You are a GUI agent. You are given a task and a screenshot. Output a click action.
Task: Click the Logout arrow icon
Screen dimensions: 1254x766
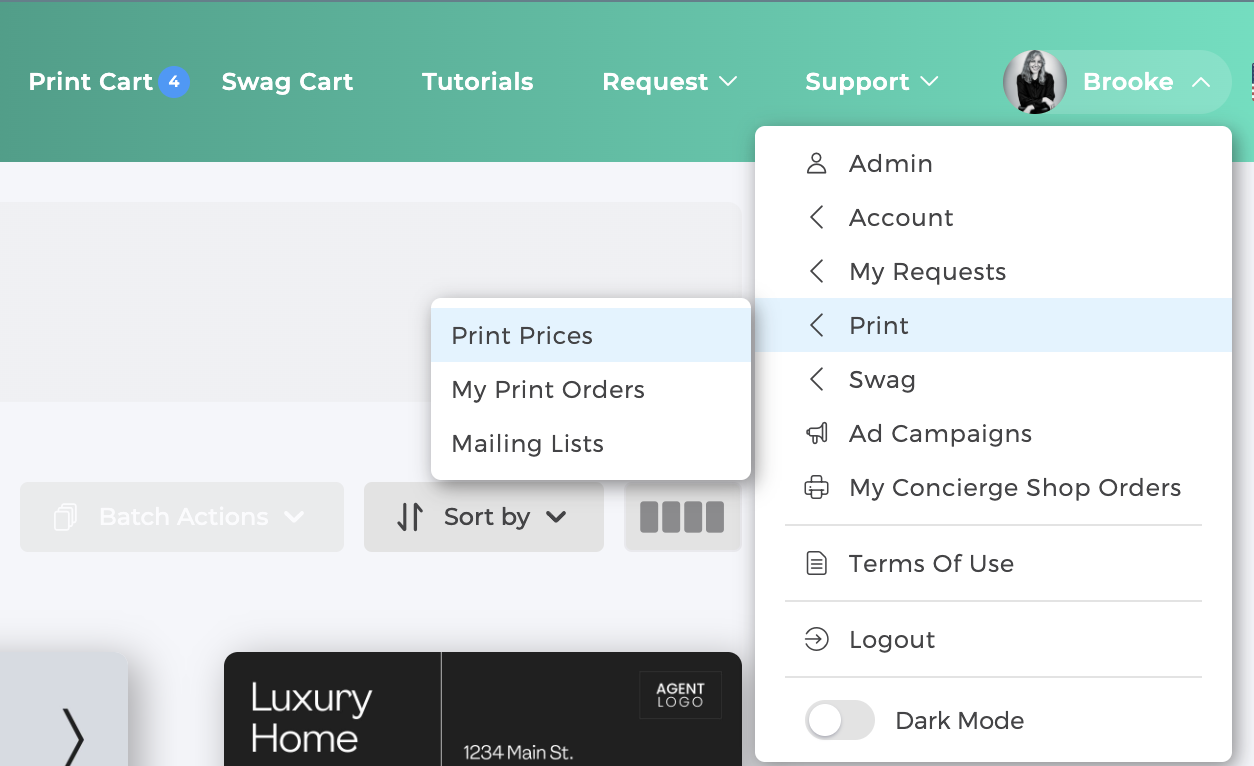(x=817, y=640)
